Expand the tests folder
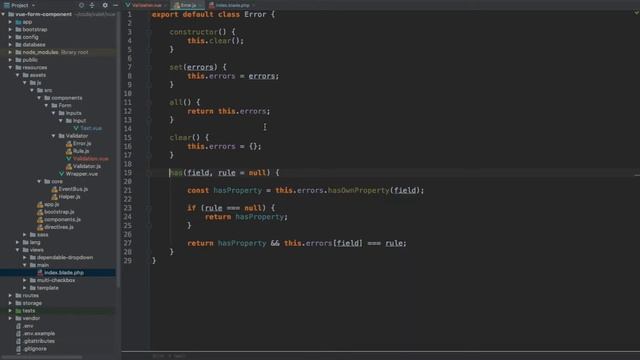The width and height of the screenshot is (640, 360). [10, 311]
